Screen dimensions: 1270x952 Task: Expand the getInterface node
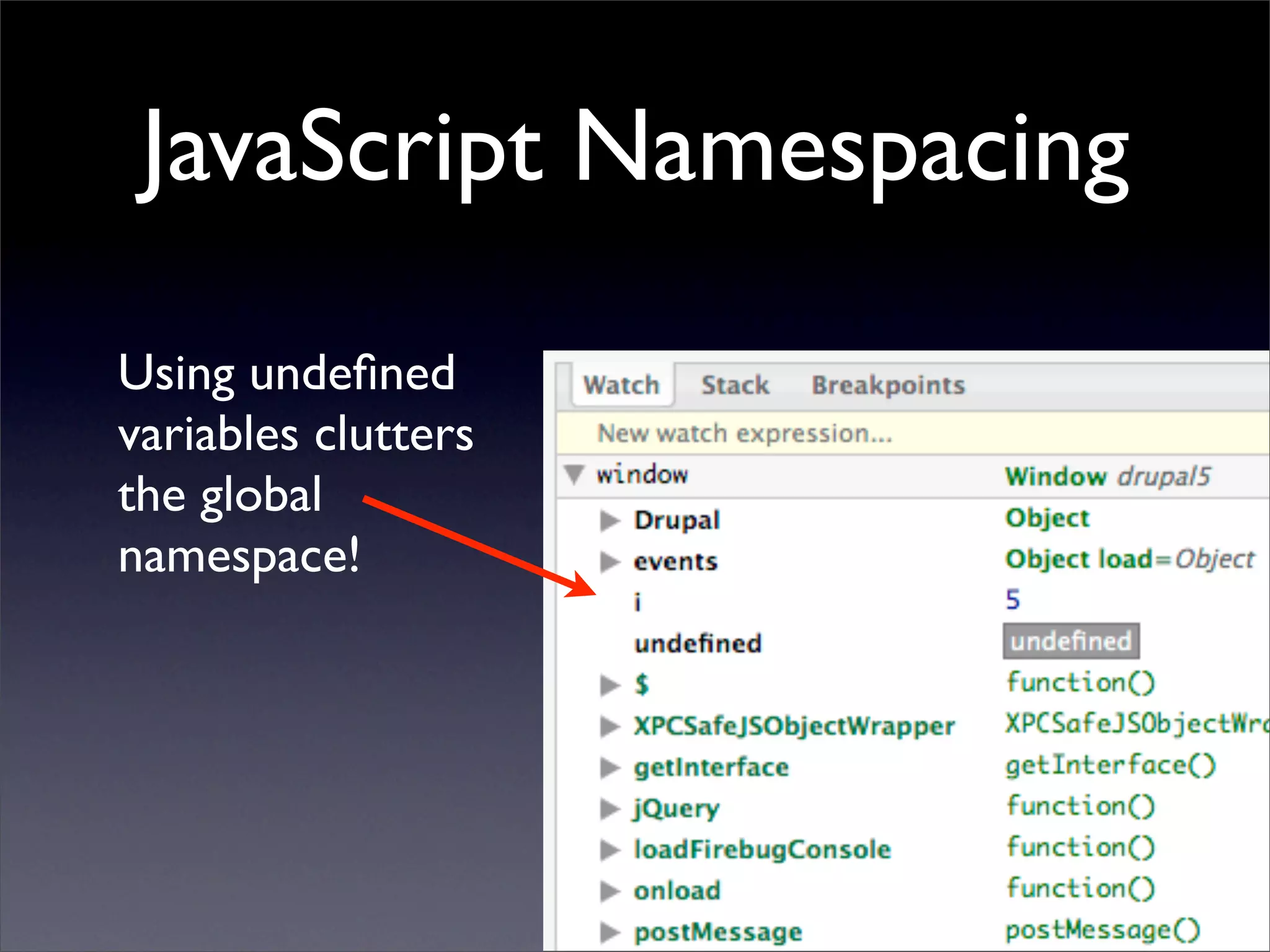(610, 767)
